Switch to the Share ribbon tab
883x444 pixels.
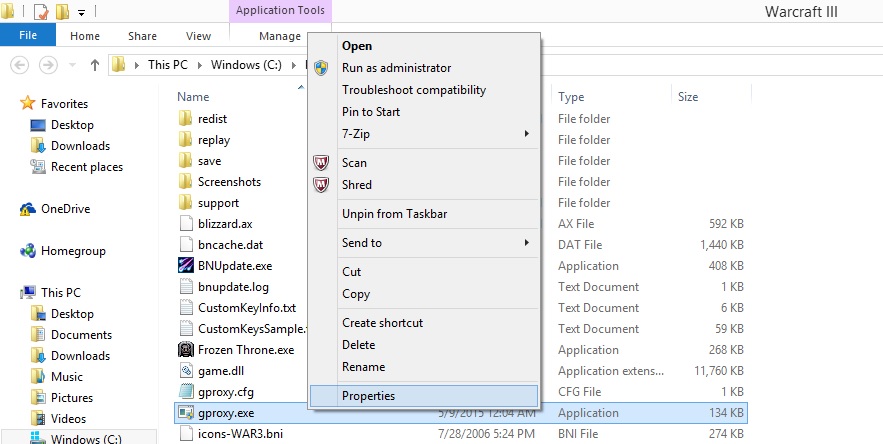point(142,35)
